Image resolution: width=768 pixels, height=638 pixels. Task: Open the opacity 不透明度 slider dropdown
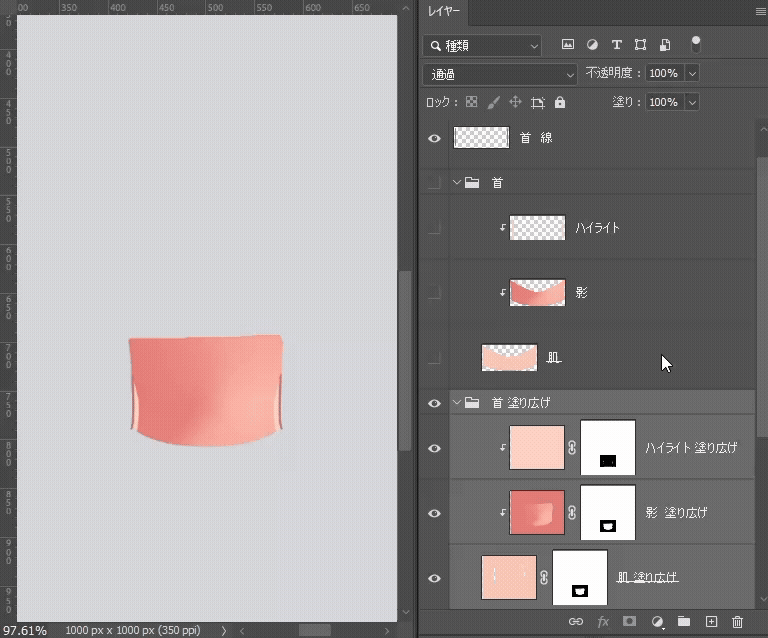(x=692, y=74)
